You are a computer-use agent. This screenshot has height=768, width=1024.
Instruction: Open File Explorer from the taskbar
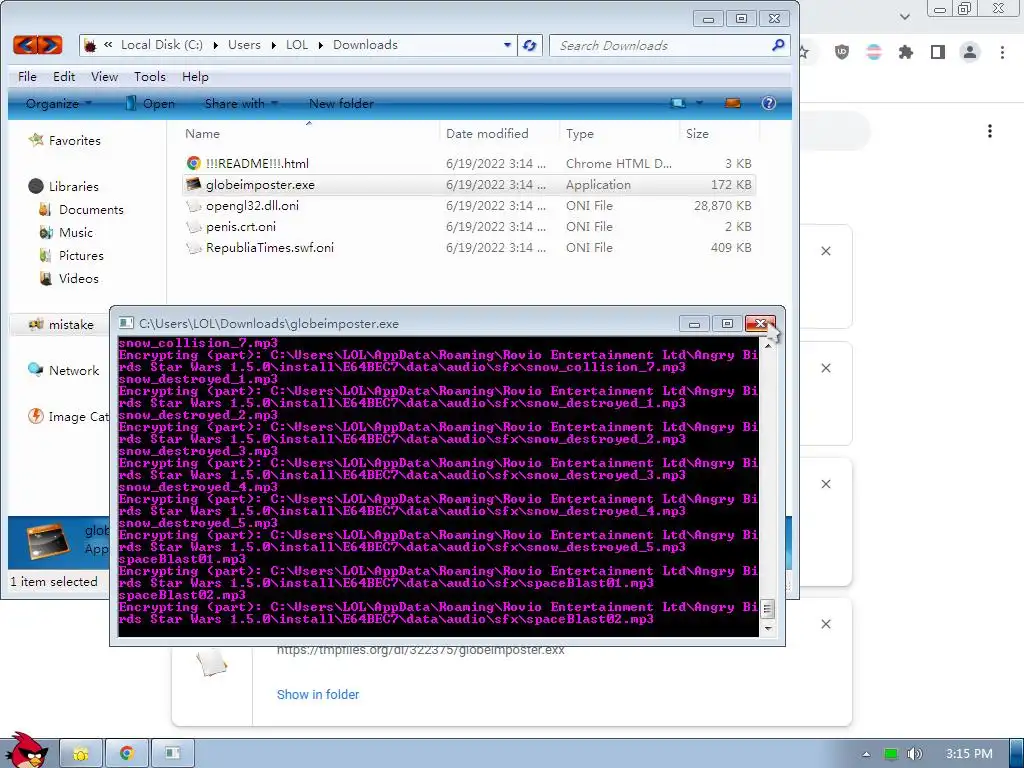(x=81, y=754)
